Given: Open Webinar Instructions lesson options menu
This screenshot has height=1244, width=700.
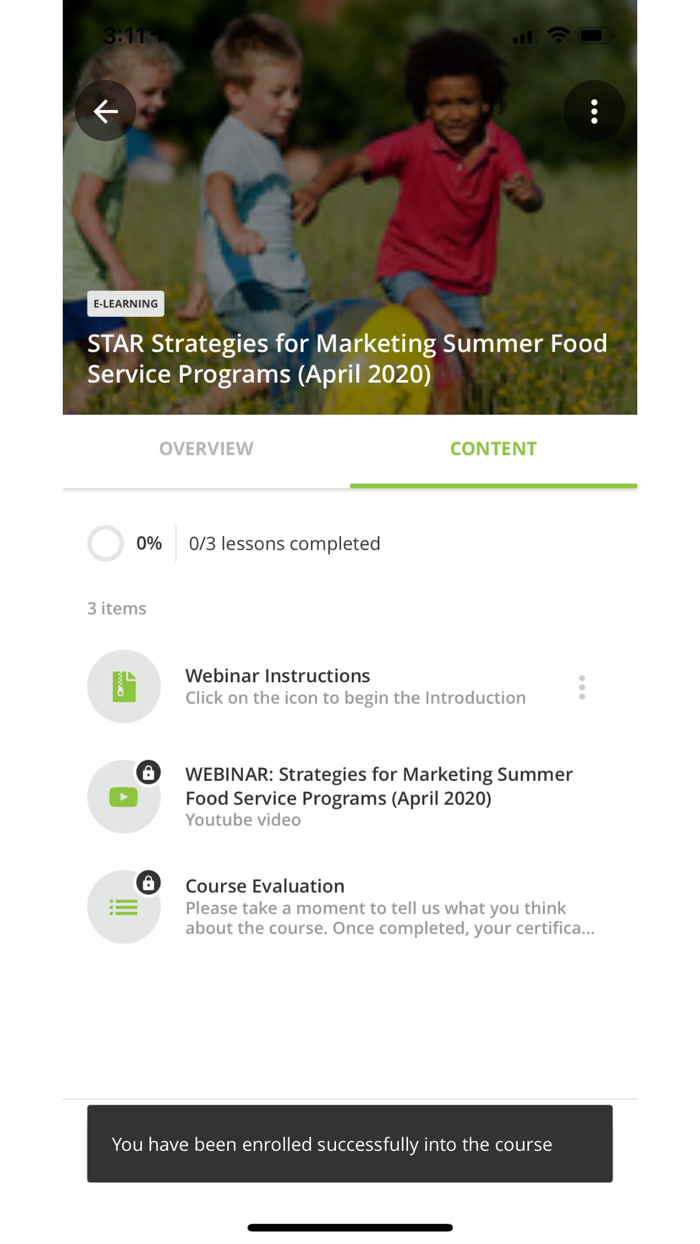Looking at the screenshot, I should [581, 687].
